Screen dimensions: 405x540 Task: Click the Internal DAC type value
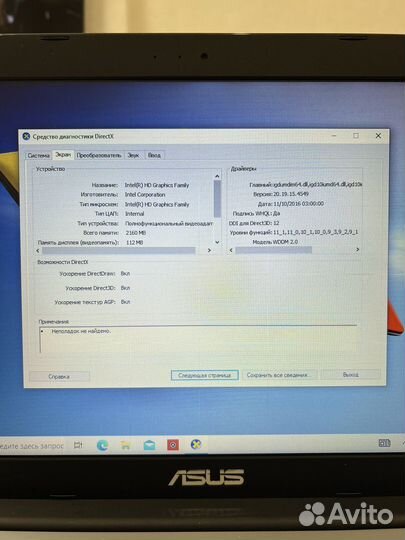(x=134, y=214)
